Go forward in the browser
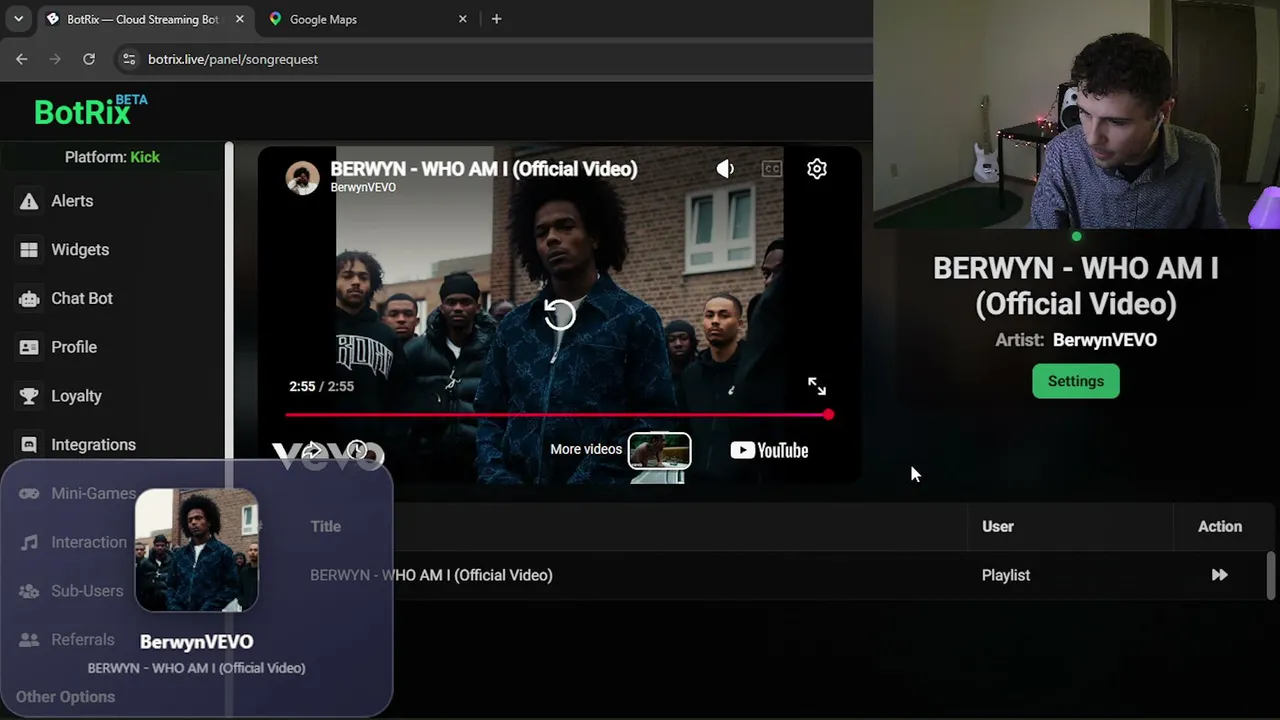1280x720 pixels. point(55,59)
